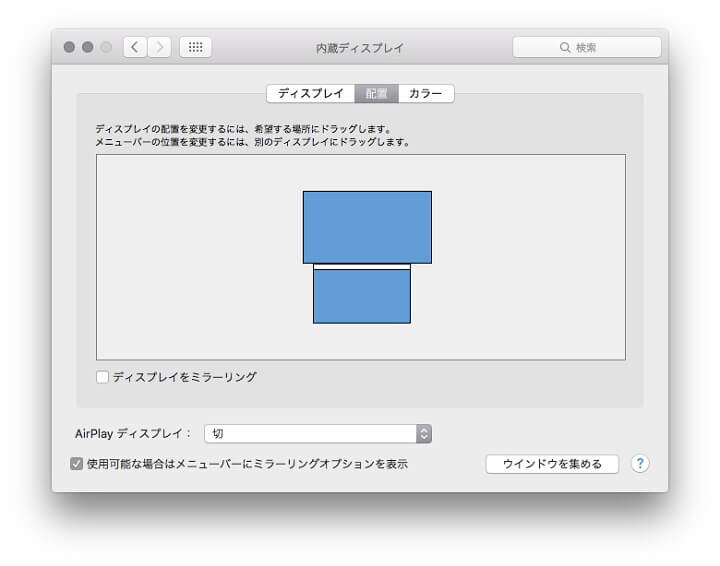Screen dimensions: 720x566
Task: Select the 配置 tab
Action: tap(377, 94)
